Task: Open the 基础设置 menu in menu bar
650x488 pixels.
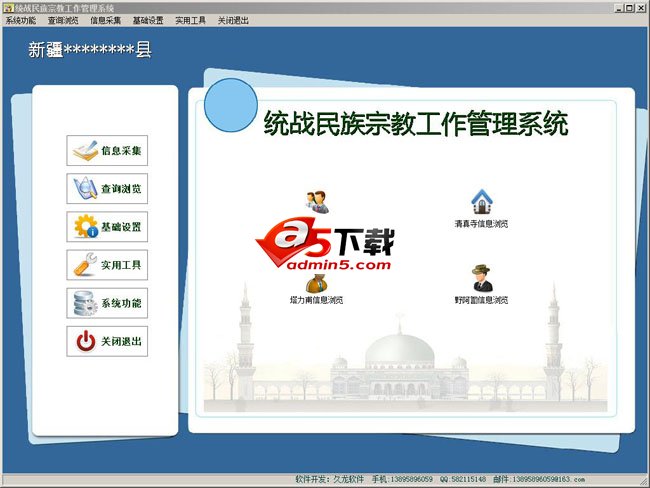Action: [148, 20]
